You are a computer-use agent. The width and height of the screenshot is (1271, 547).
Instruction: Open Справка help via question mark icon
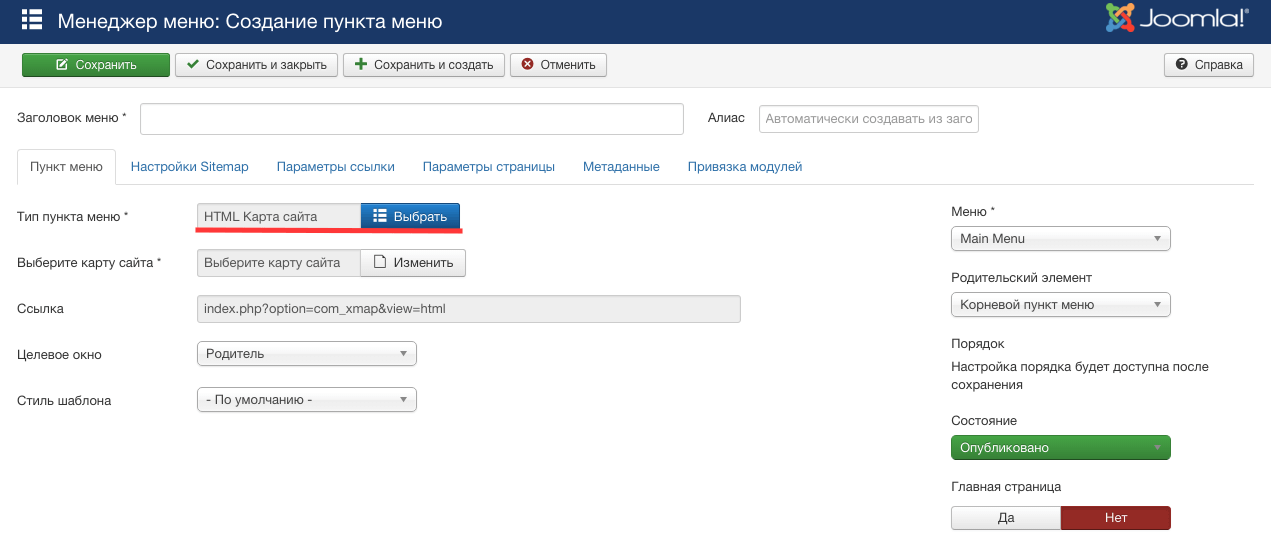pos(1182,65)
